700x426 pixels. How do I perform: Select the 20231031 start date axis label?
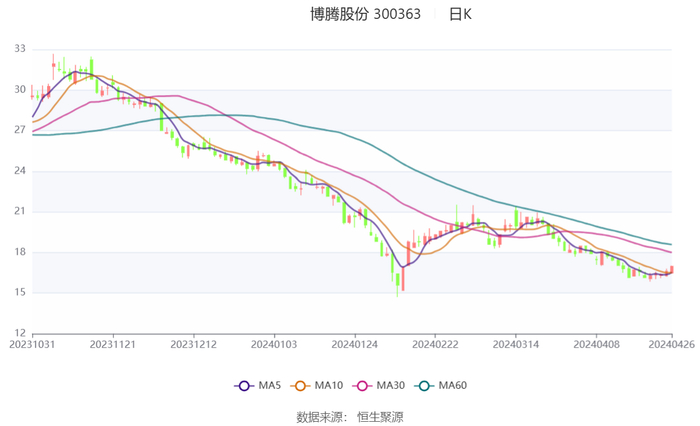point(32,344)
